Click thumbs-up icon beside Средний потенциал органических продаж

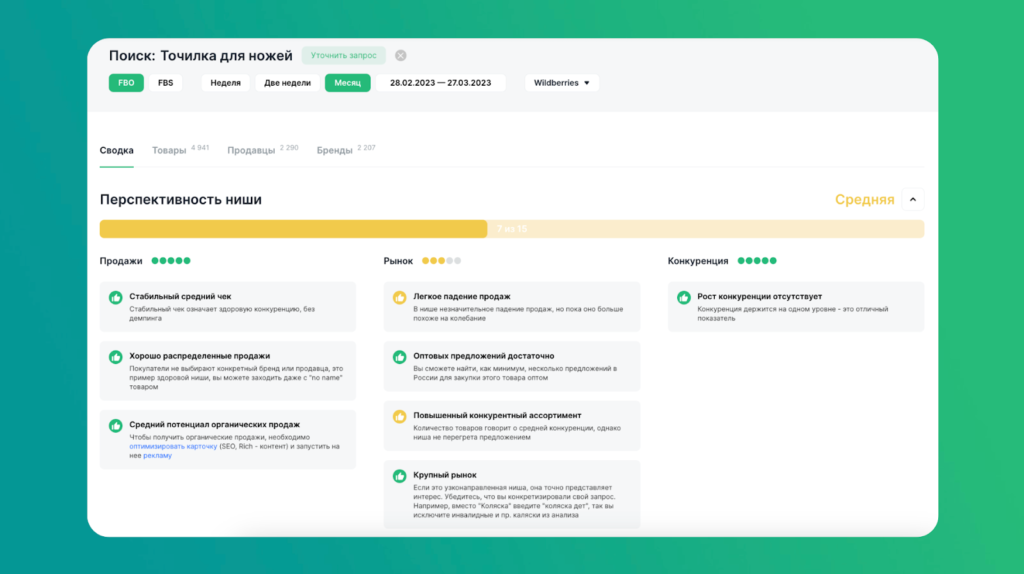[116, 426]
